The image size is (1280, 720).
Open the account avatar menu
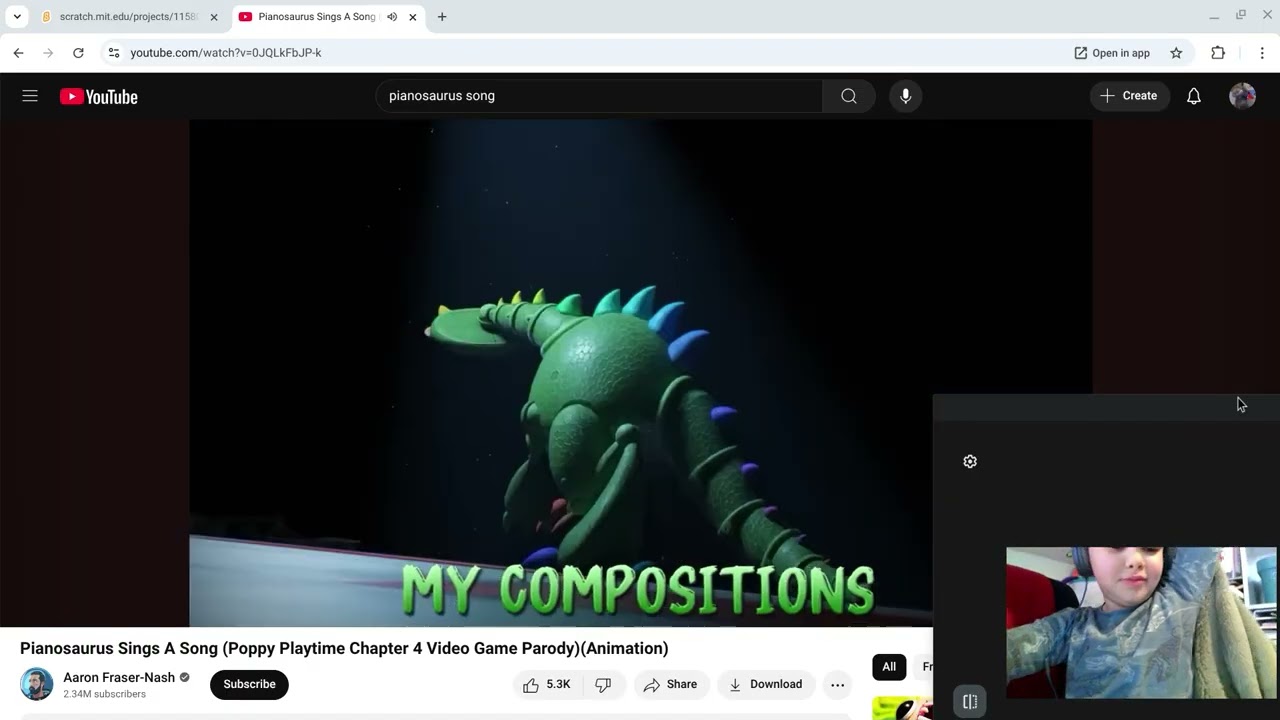coord(1242,96)
